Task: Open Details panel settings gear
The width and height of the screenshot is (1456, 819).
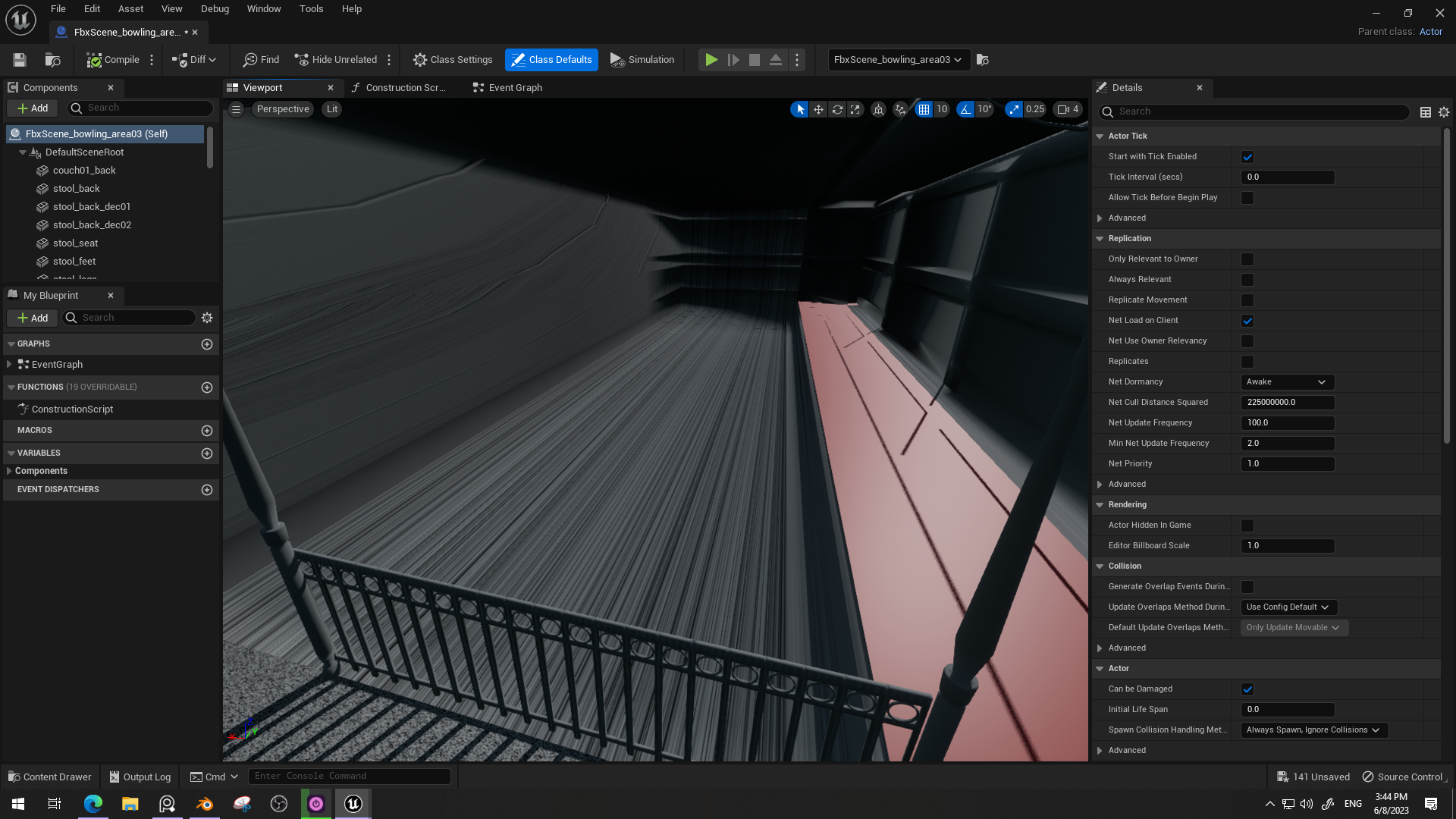Action: point(1444,112)
